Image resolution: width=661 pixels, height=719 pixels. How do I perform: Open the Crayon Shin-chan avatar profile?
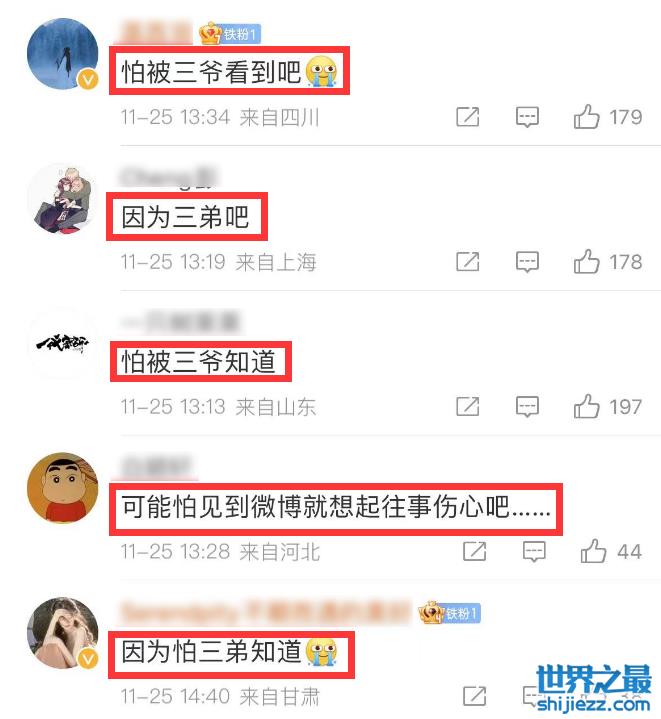(63, 488)
